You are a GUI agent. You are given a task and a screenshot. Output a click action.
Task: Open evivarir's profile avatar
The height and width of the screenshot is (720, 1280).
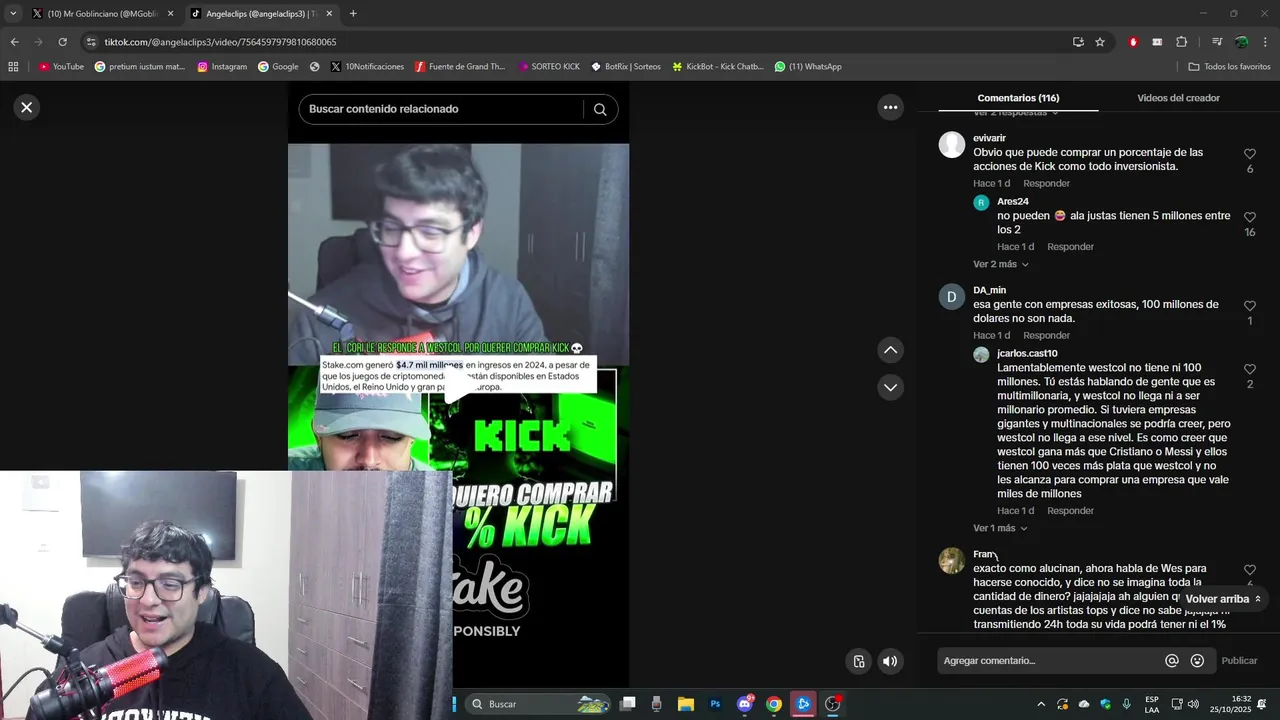951,145
